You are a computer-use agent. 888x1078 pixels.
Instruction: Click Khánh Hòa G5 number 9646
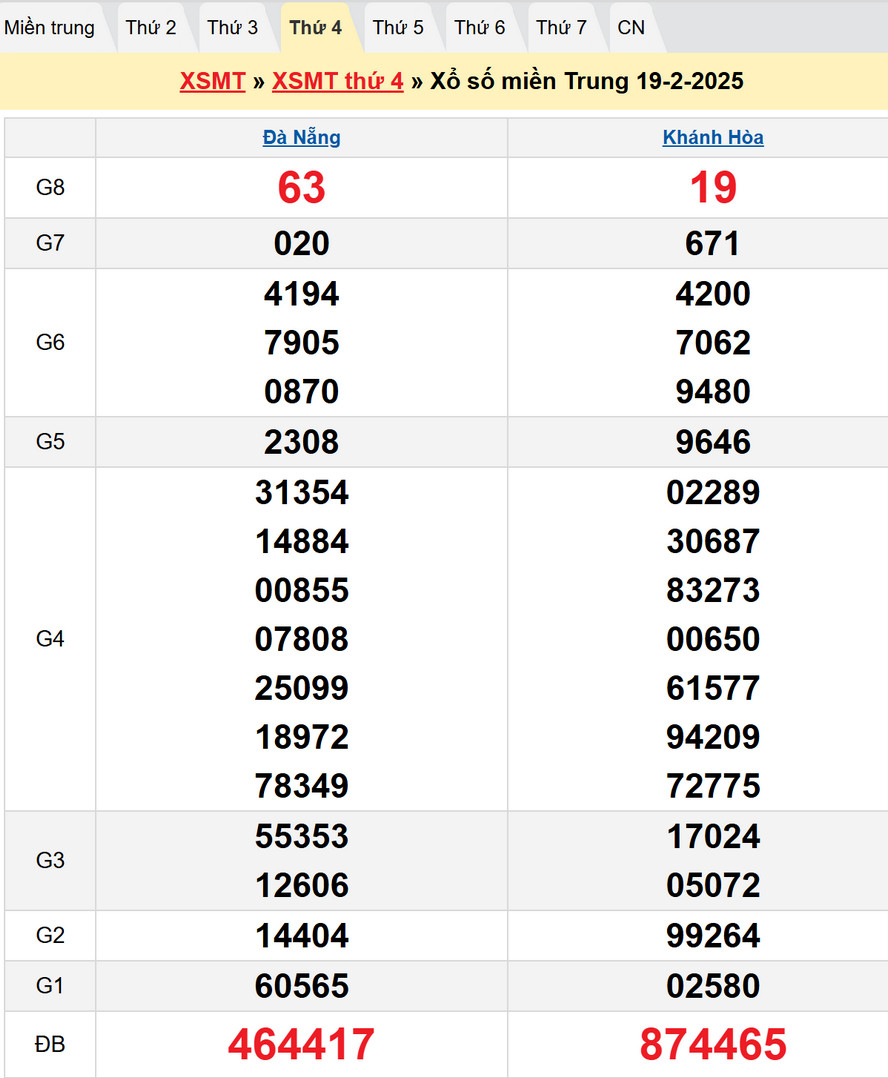713,442
